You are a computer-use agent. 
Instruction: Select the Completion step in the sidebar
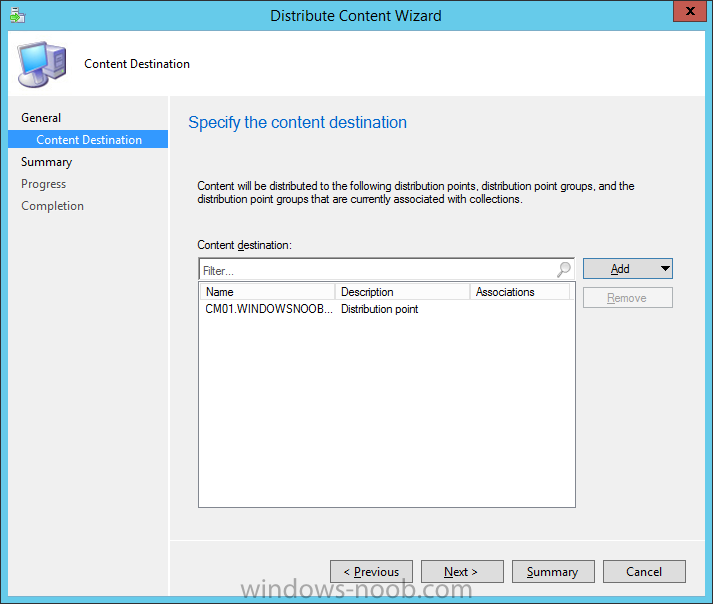pyautogui.click(x=52, y=206)
